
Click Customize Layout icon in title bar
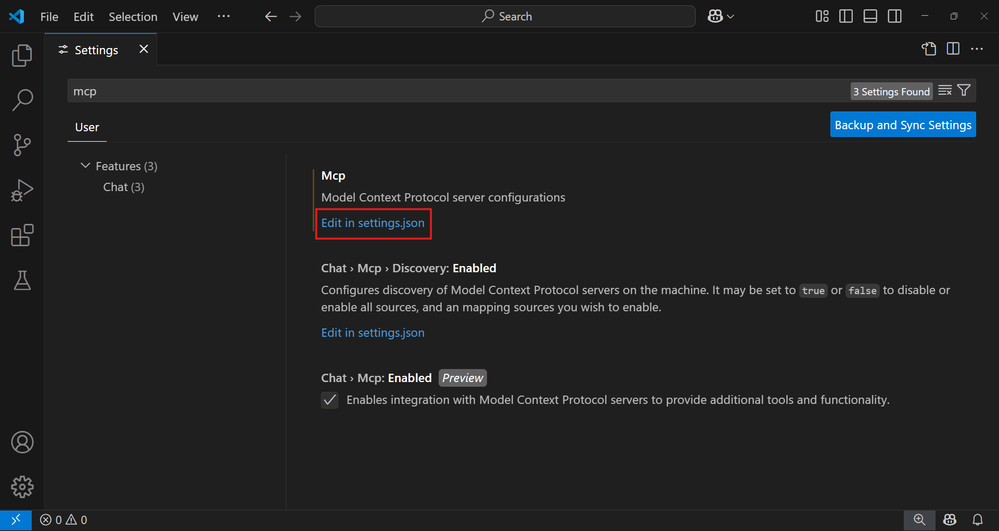tap(822, 17)
